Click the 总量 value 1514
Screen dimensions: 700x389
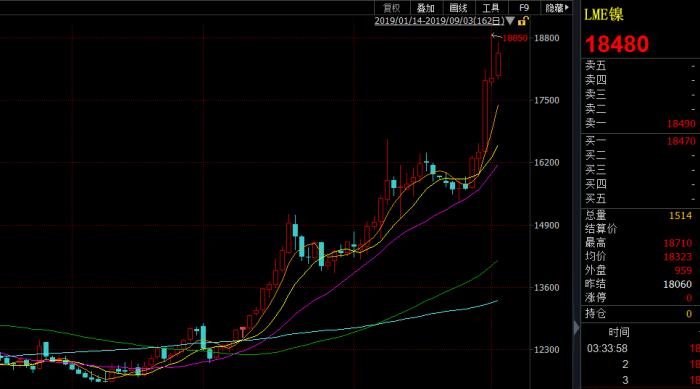[x=680, y=216]
